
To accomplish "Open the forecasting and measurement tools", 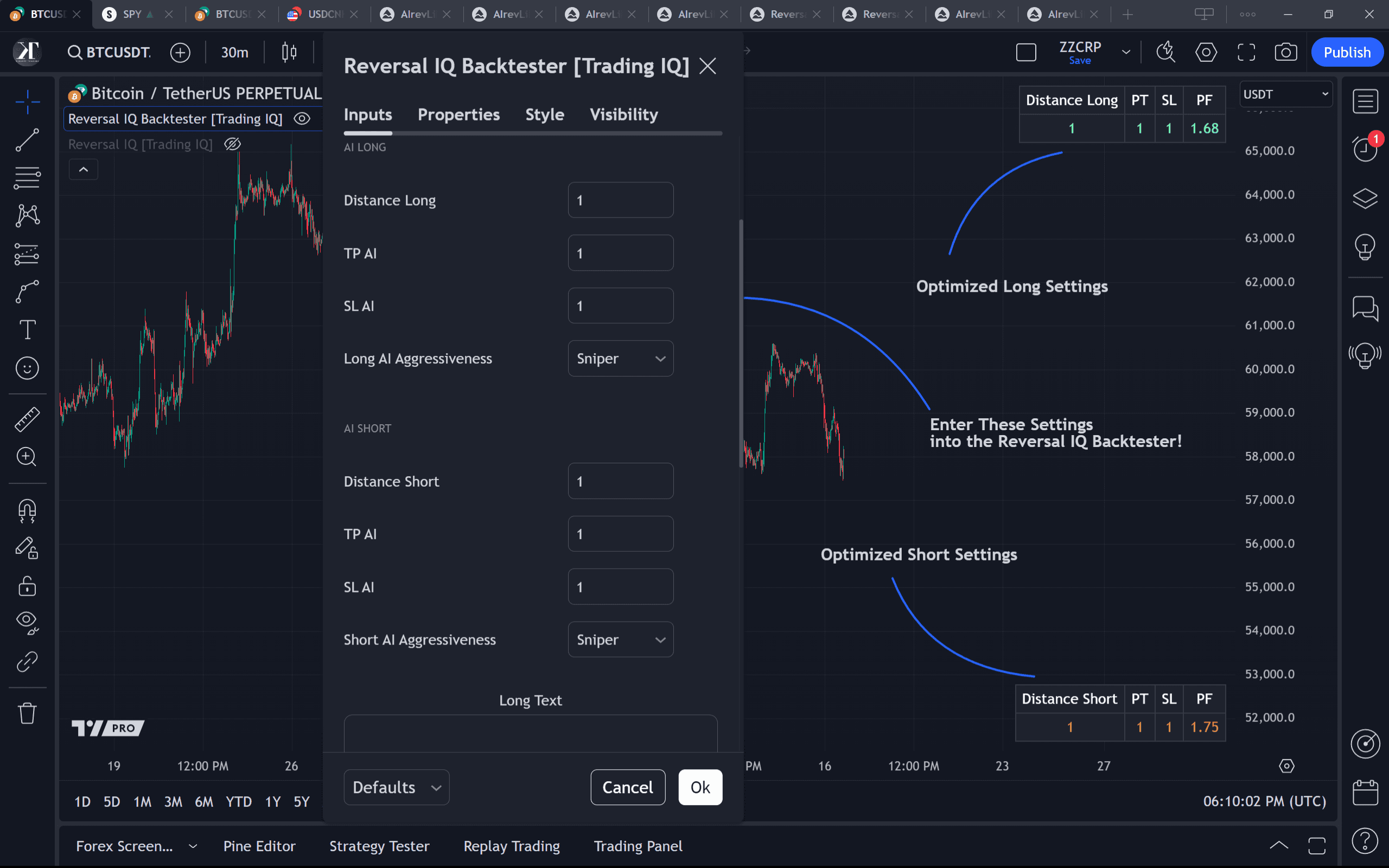I will click(x=27, y=254).
